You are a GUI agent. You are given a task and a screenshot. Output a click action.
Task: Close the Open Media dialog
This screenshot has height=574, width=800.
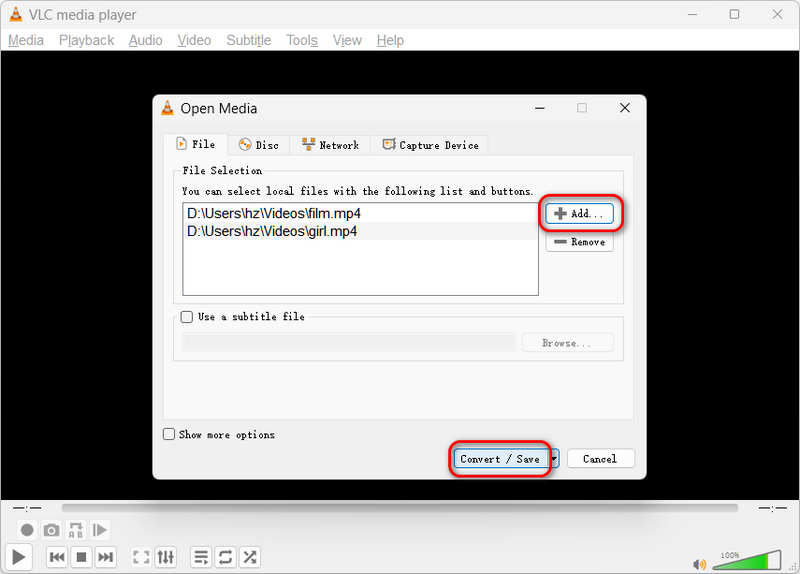coord(624,108)
